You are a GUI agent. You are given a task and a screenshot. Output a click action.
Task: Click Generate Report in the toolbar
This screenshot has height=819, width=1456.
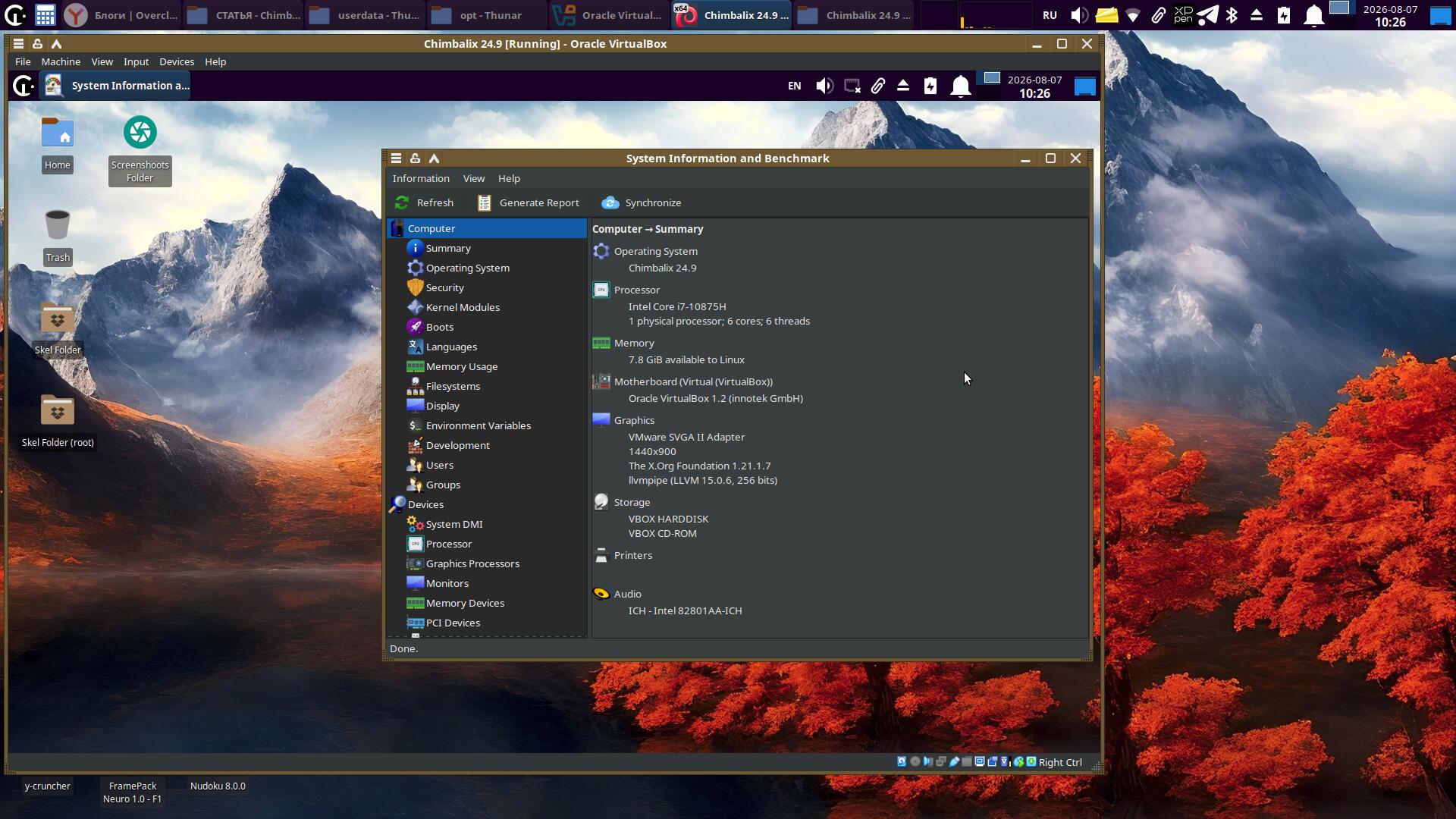528,202
